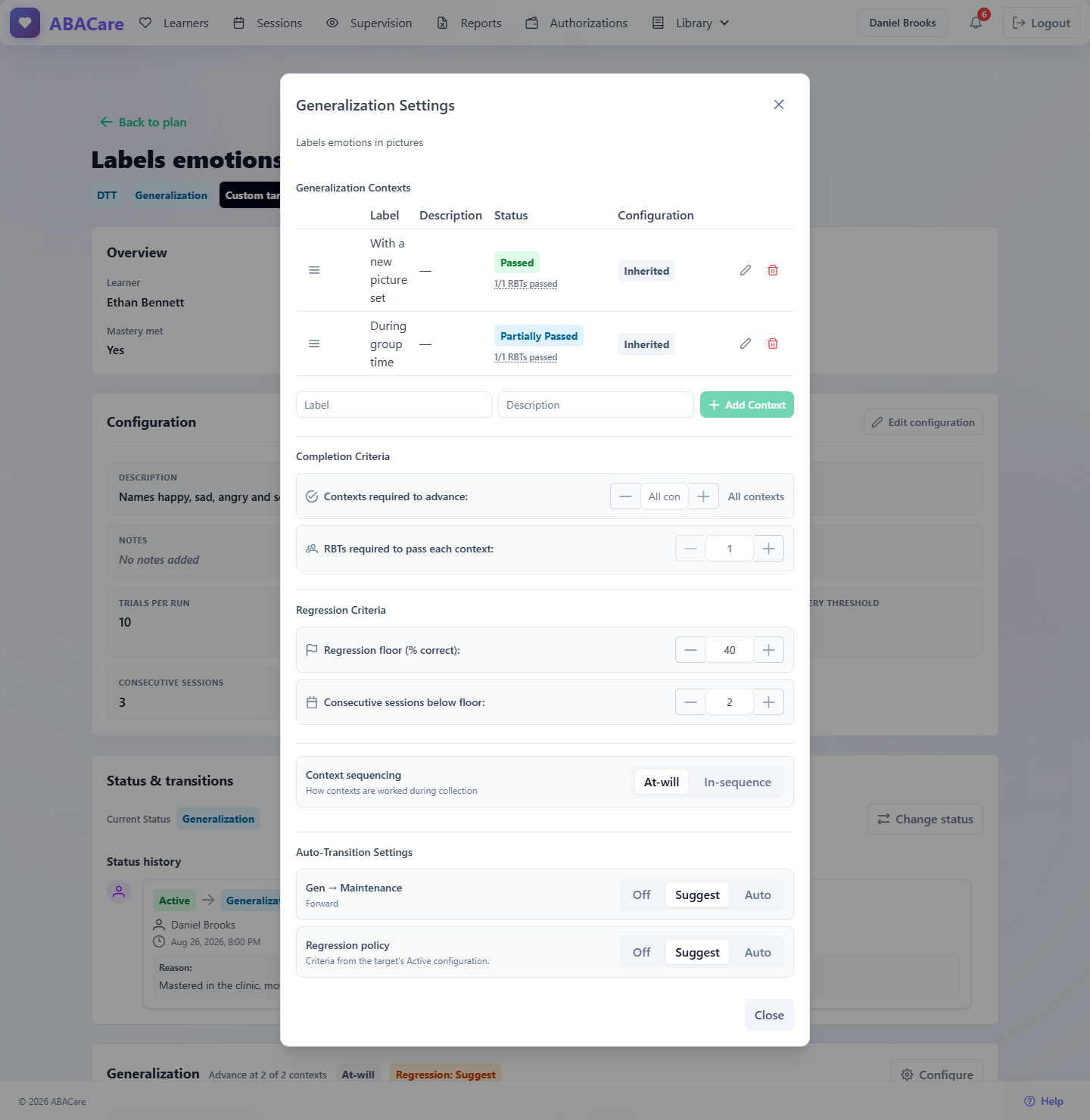Navigate to Reports
The image size is (1090, 1120).
coord(469,23)
